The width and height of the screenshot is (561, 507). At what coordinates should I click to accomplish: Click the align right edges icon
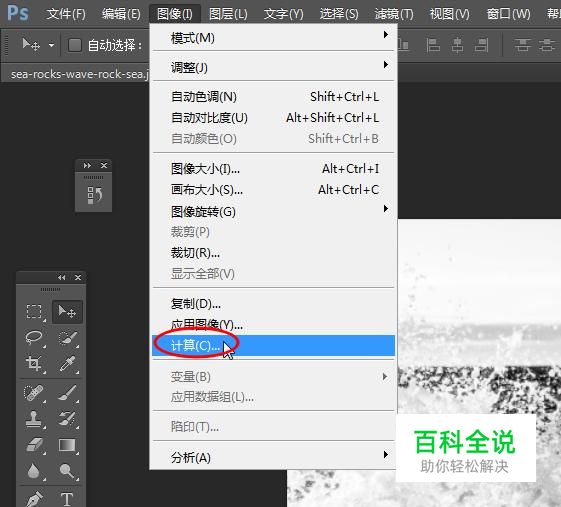tap(482, 45)
